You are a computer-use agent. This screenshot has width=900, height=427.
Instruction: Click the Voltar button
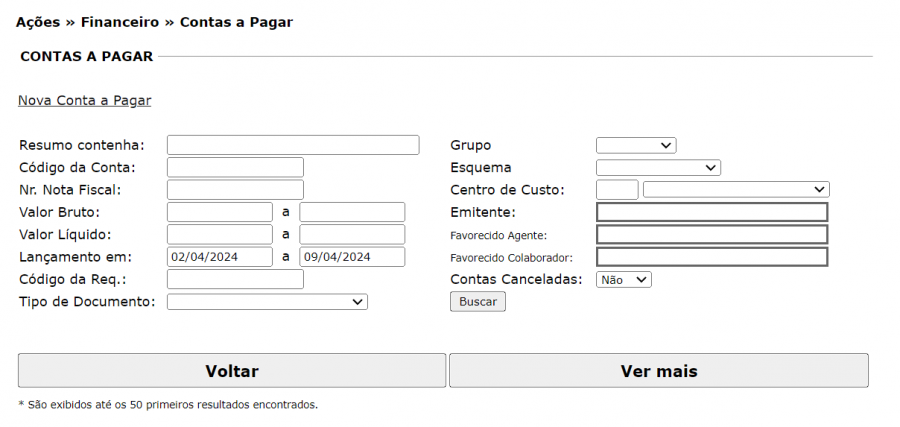(x=232, y=371)
